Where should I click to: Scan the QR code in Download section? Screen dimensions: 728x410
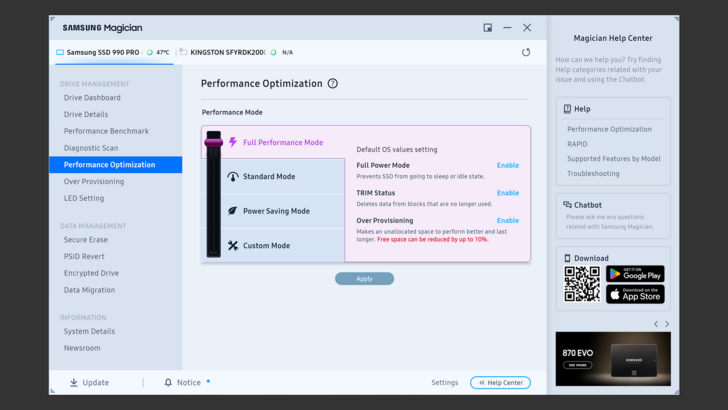[582, 284]
